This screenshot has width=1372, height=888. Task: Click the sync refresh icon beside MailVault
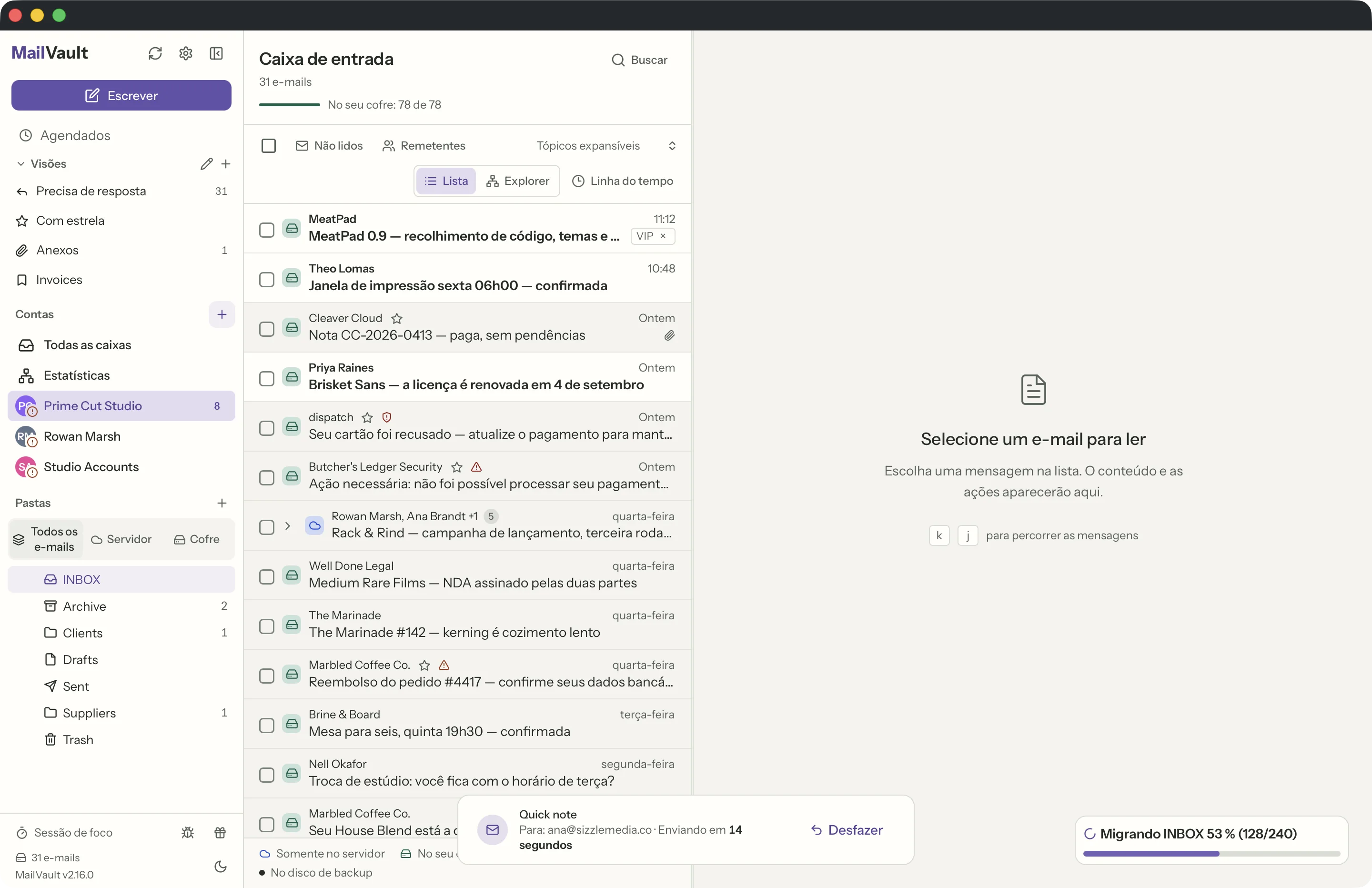(x=155, y=53)
